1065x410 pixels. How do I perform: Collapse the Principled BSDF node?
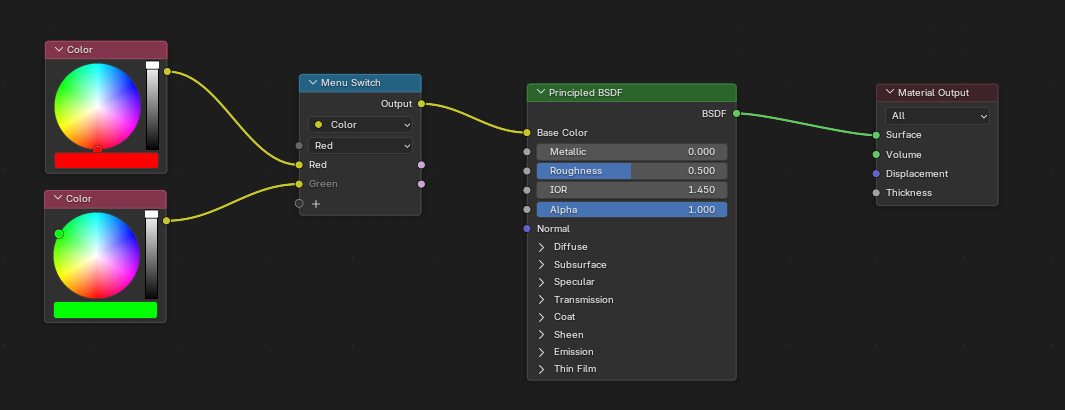tap(541, 92)
